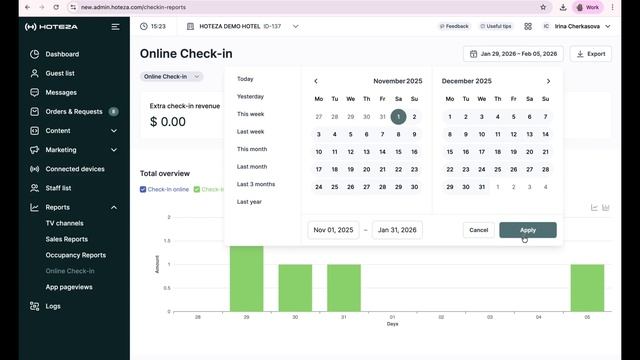Select November 15 in the calendar
The height and width of the screenshot is (360, 640).
(x=398, y=152)
